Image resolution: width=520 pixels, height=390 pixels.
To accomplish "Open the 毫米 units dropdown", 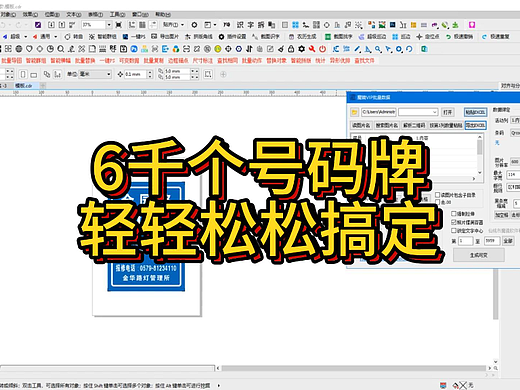I will coord(95,74).
